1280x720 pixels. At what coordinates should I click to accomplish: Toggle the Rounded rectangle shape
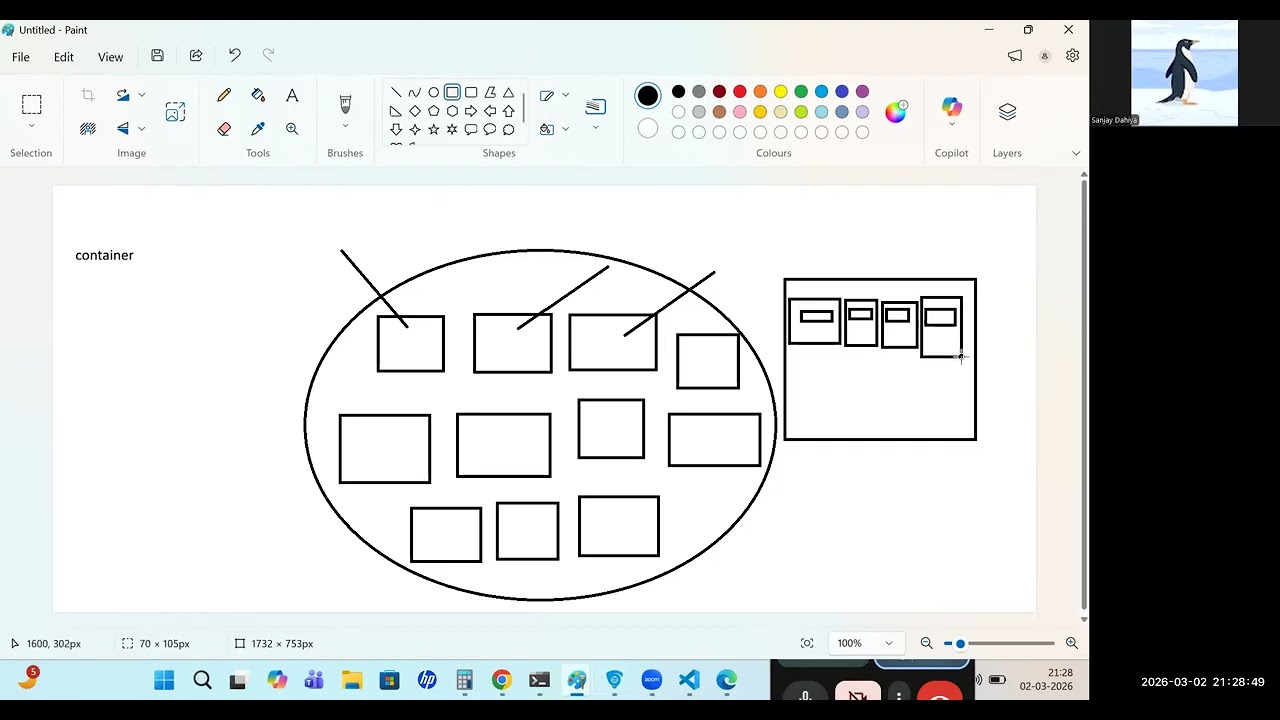coord(471,92)
